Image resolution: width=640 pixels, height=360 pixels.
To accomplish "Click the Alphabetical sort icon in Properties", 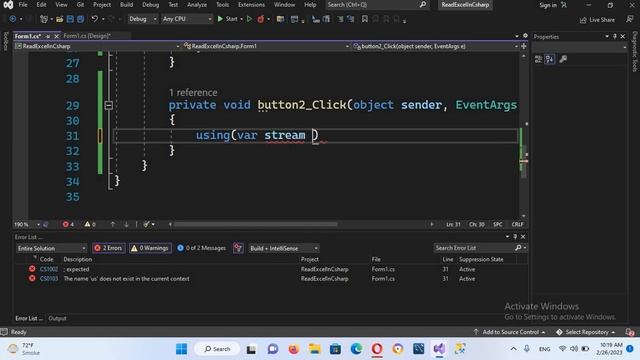I will tap(550, 59).
